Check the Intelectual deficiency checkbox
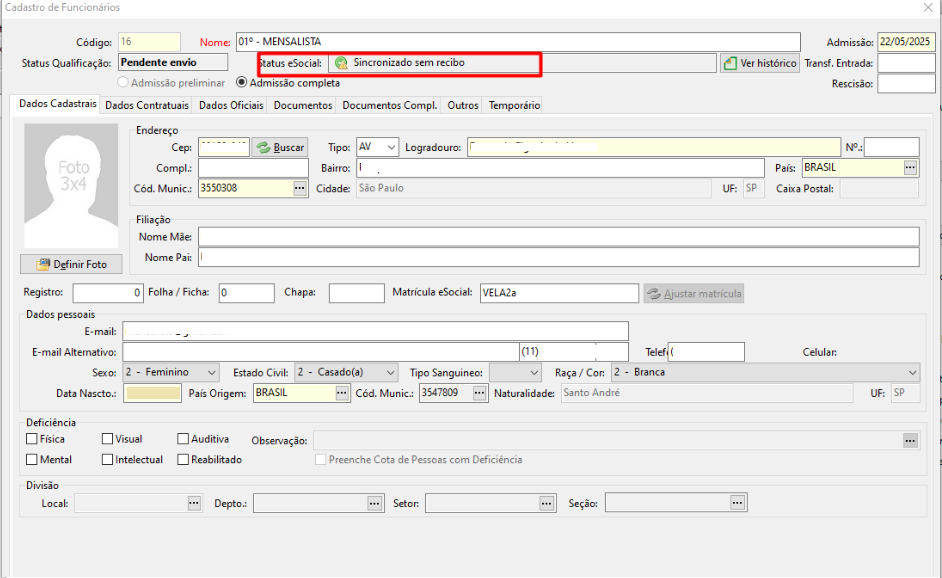 click(108, 459)
